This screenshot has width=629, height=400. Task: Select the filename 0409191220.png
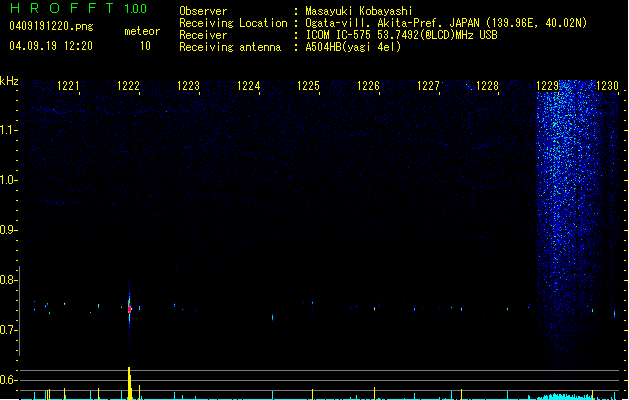pos(51,26)
